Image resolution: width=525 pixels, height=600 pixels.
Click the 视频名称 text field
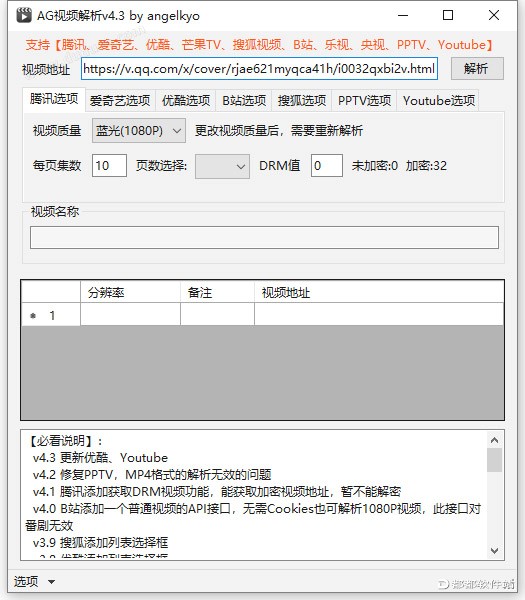(264, 237)
